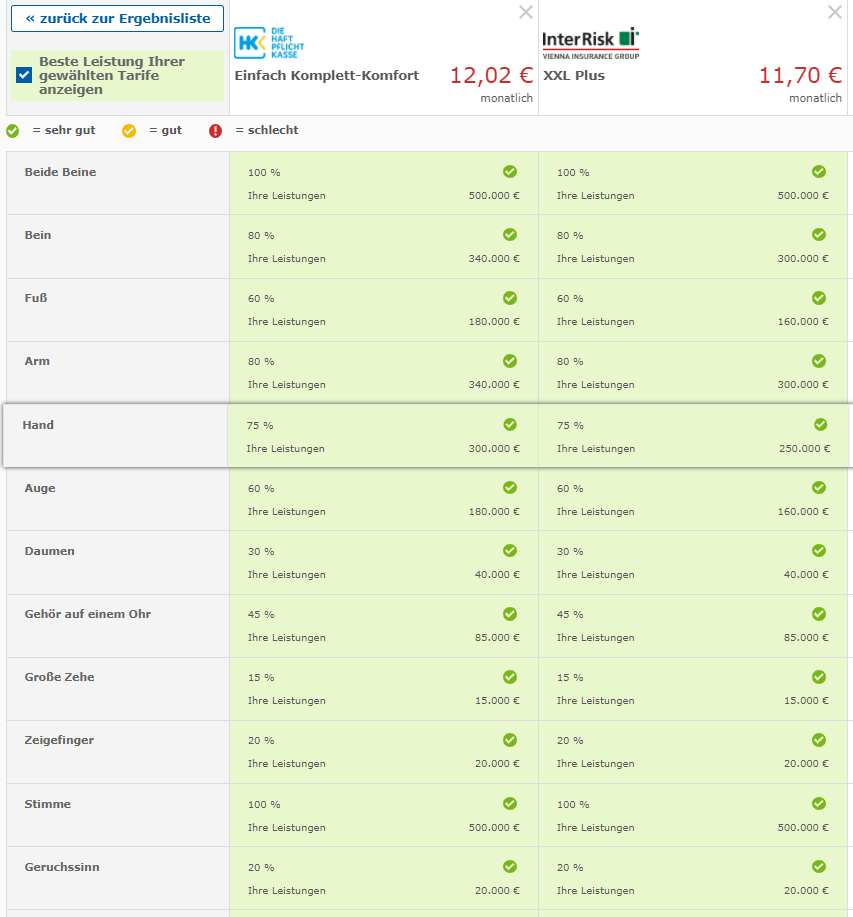The width and height of the screenshot is (853, 917).
Task: Click green checkmark in InterRisk Stimme row
Action: click(819, 804)
